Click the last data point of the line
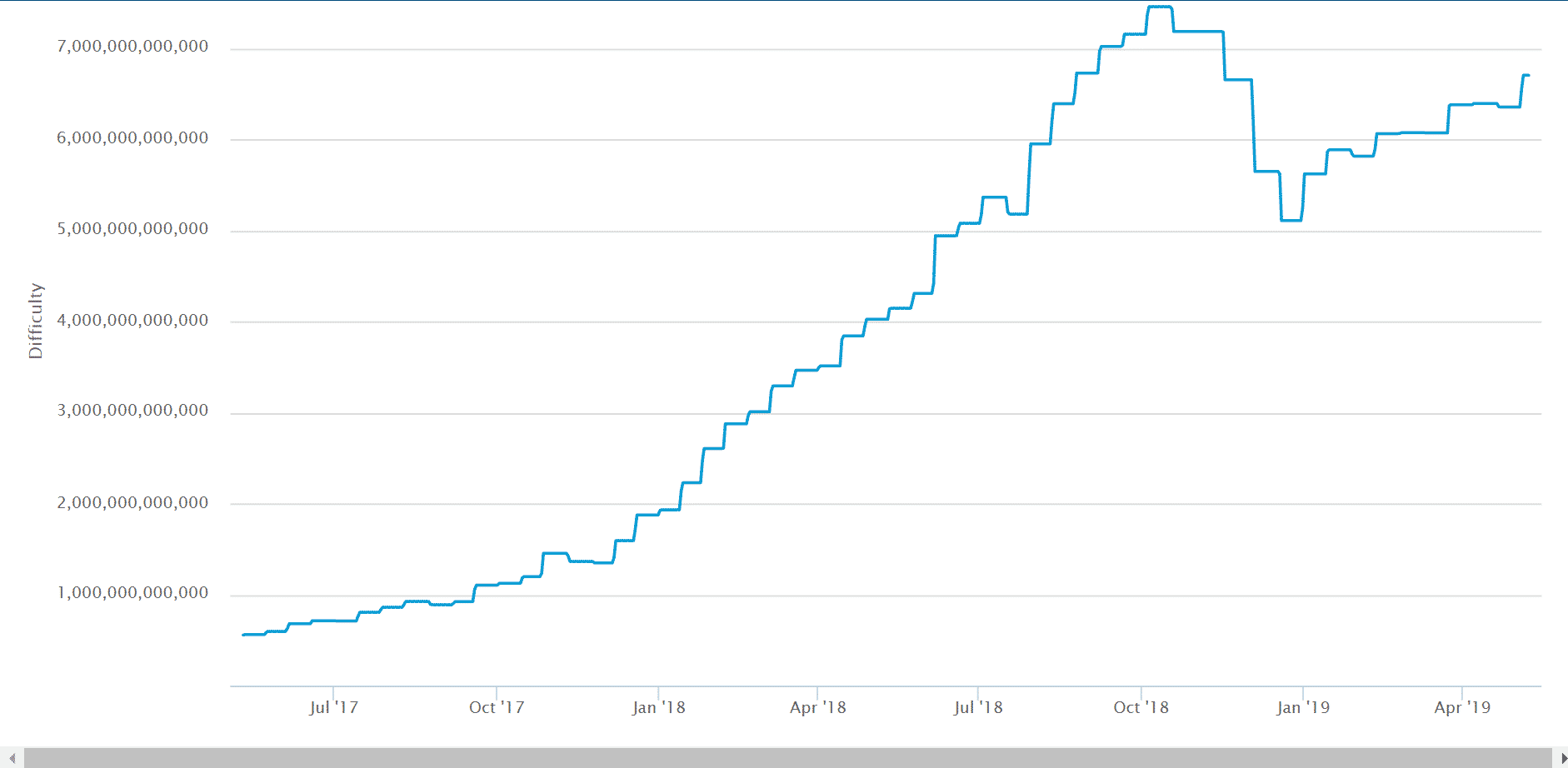 tap(1528, 76)
